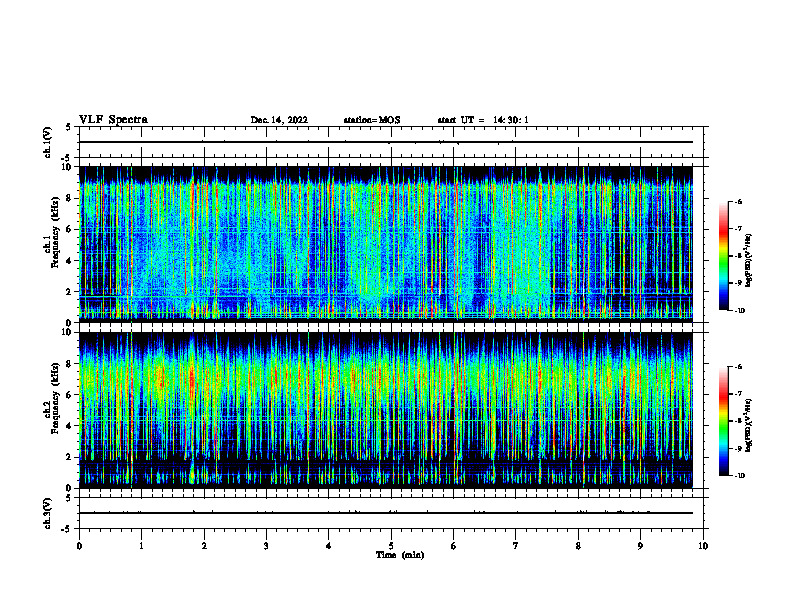Click the ch.1 color bar "log(PSD)" label
The width and height of the screenshot is (792, 612).
coord(749,260)
